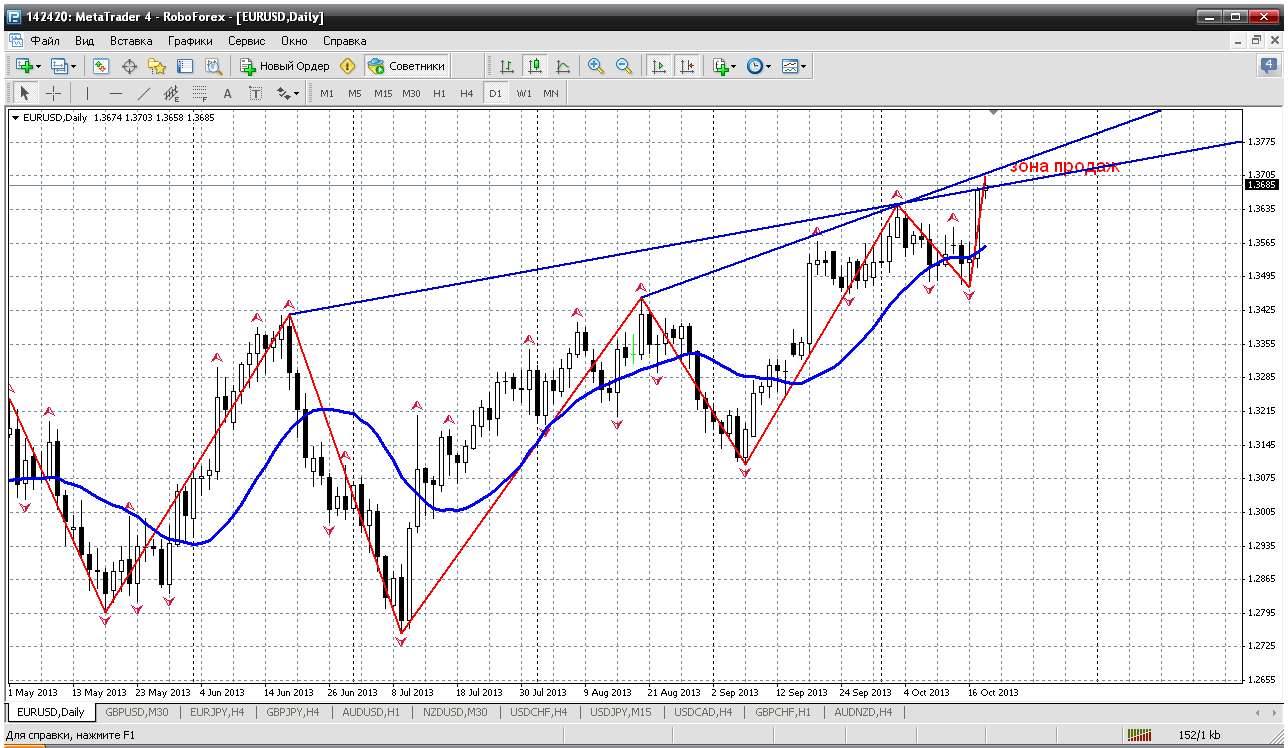
Task: Open the Окно menu
Action: [294, 41]
